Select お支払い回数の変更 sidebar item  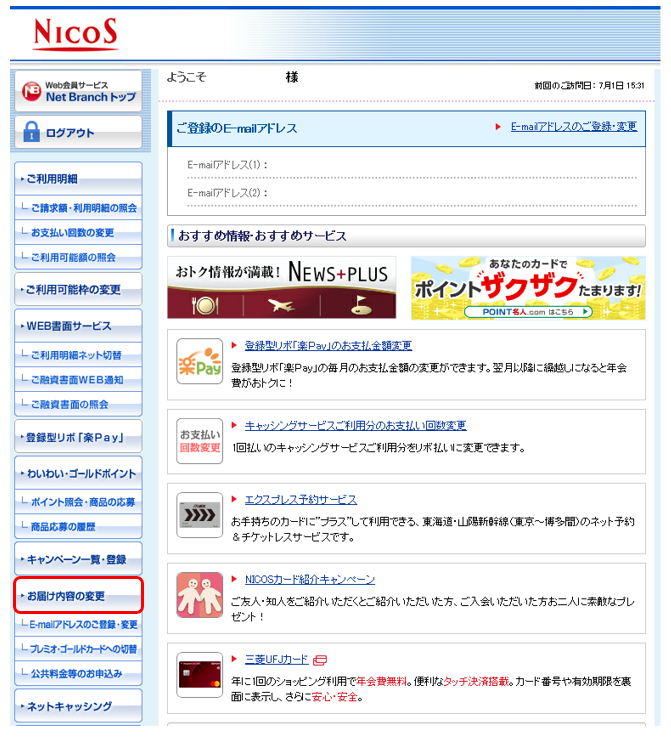point(78,232)
